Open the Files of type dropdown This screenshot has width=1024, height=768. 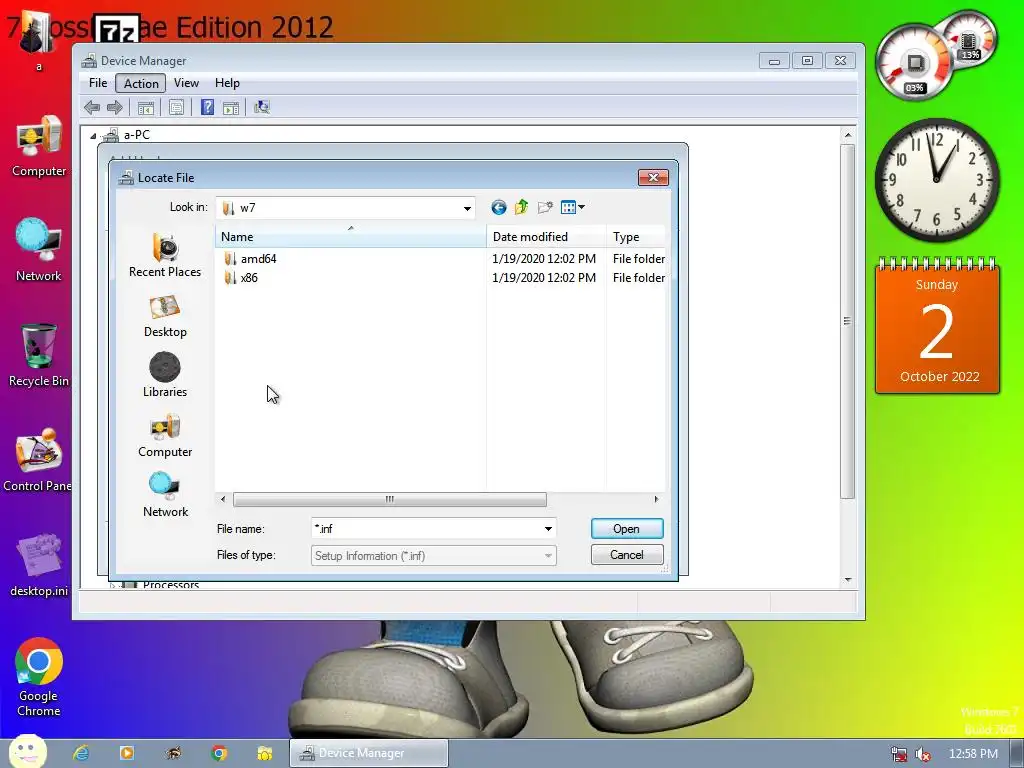[434, 556]
